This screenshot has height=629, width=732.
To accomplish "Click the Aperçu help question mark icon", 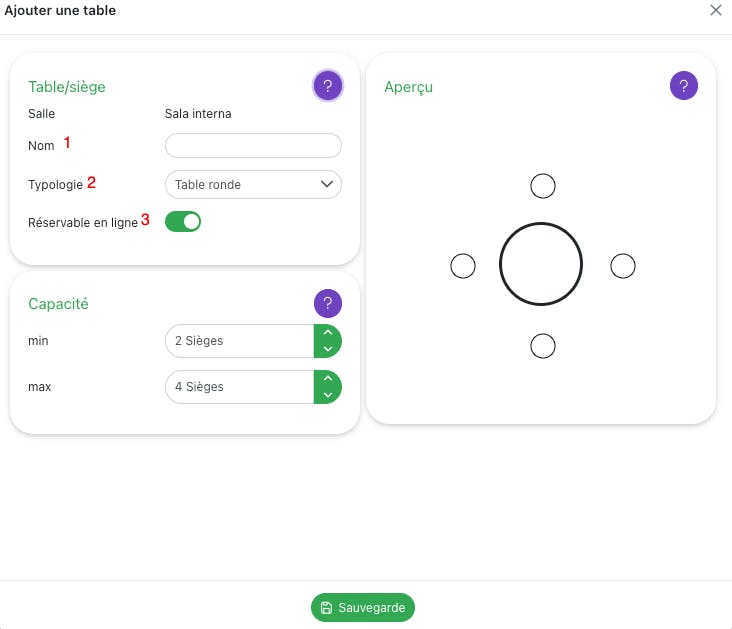I will [x=684, y=86].
